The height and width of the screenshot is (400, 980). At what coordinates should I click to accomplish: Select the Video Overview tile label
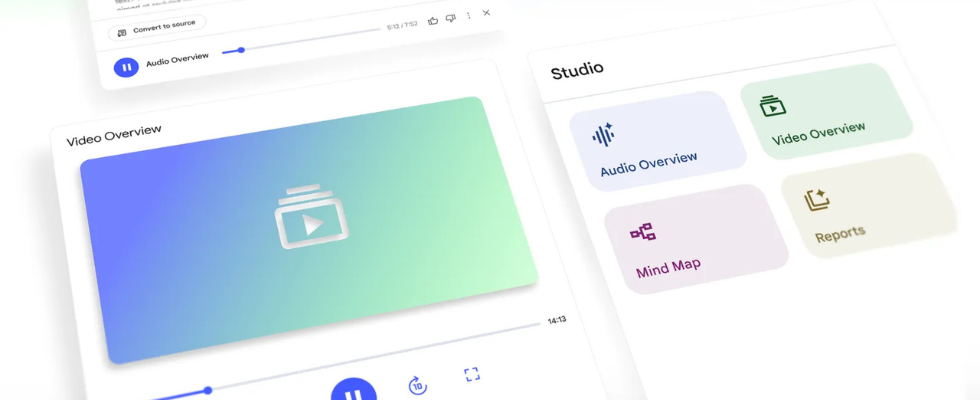818,134
